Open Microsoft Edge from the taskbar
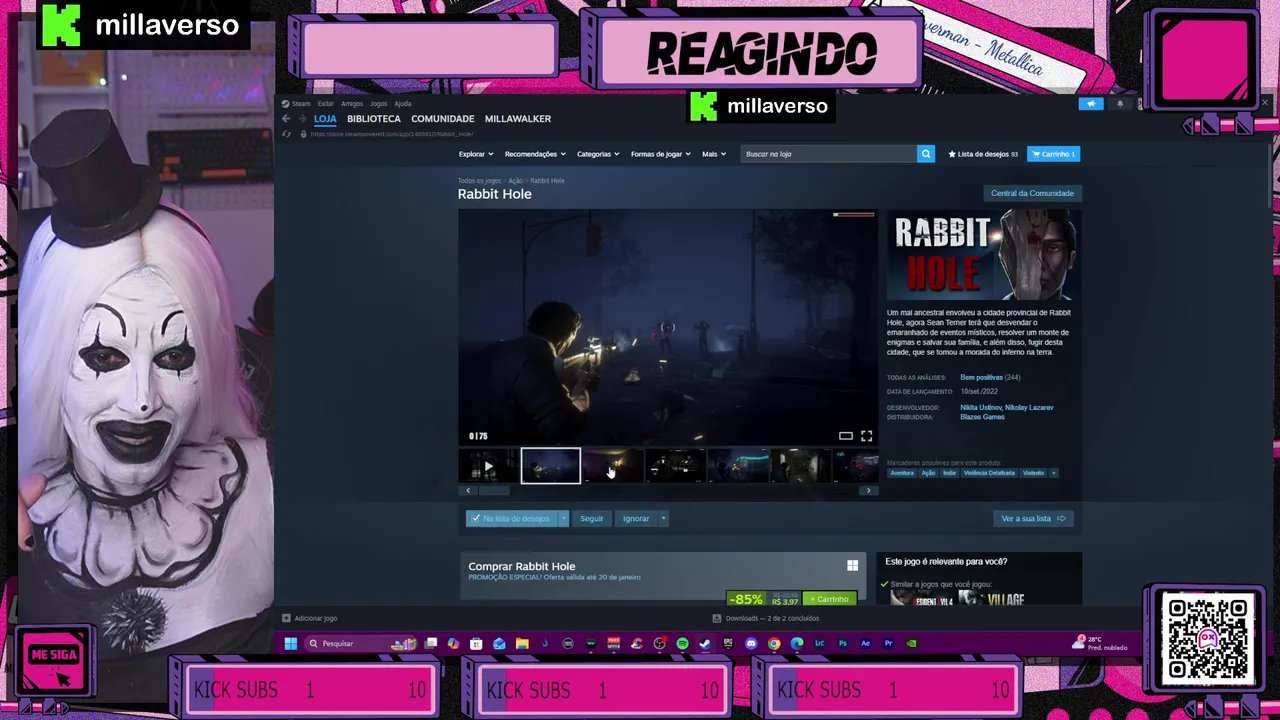 796,643
